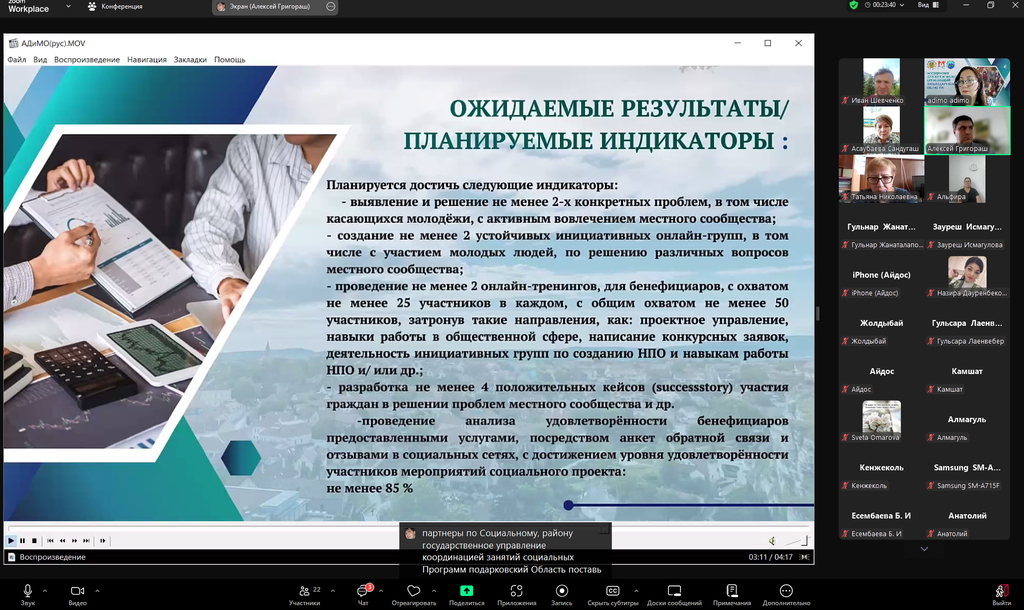The image size is (1024, 610).
Task: Select Алексей Григораш participant video thumbnail
Action: (966, 130)
